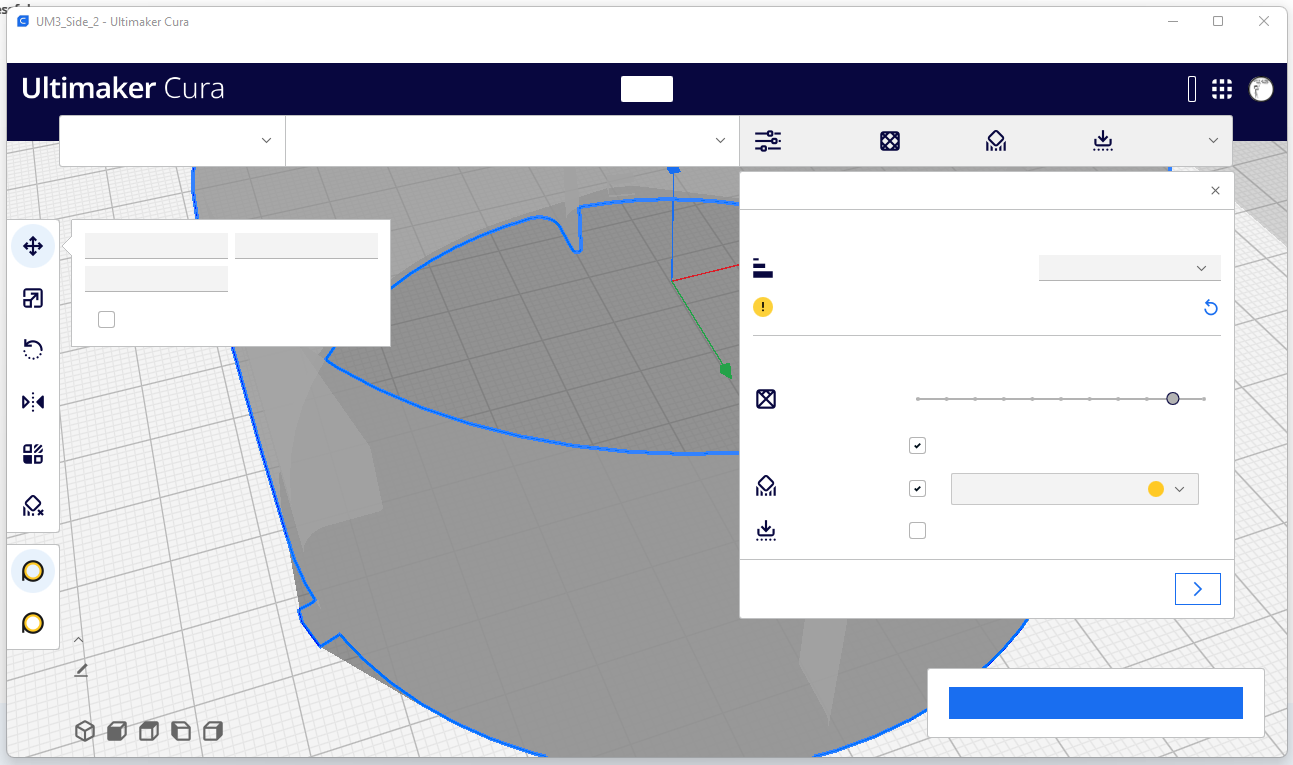Close the print settings panel
This screenshot has width=1293, height=765.
tap(1215, 190)
